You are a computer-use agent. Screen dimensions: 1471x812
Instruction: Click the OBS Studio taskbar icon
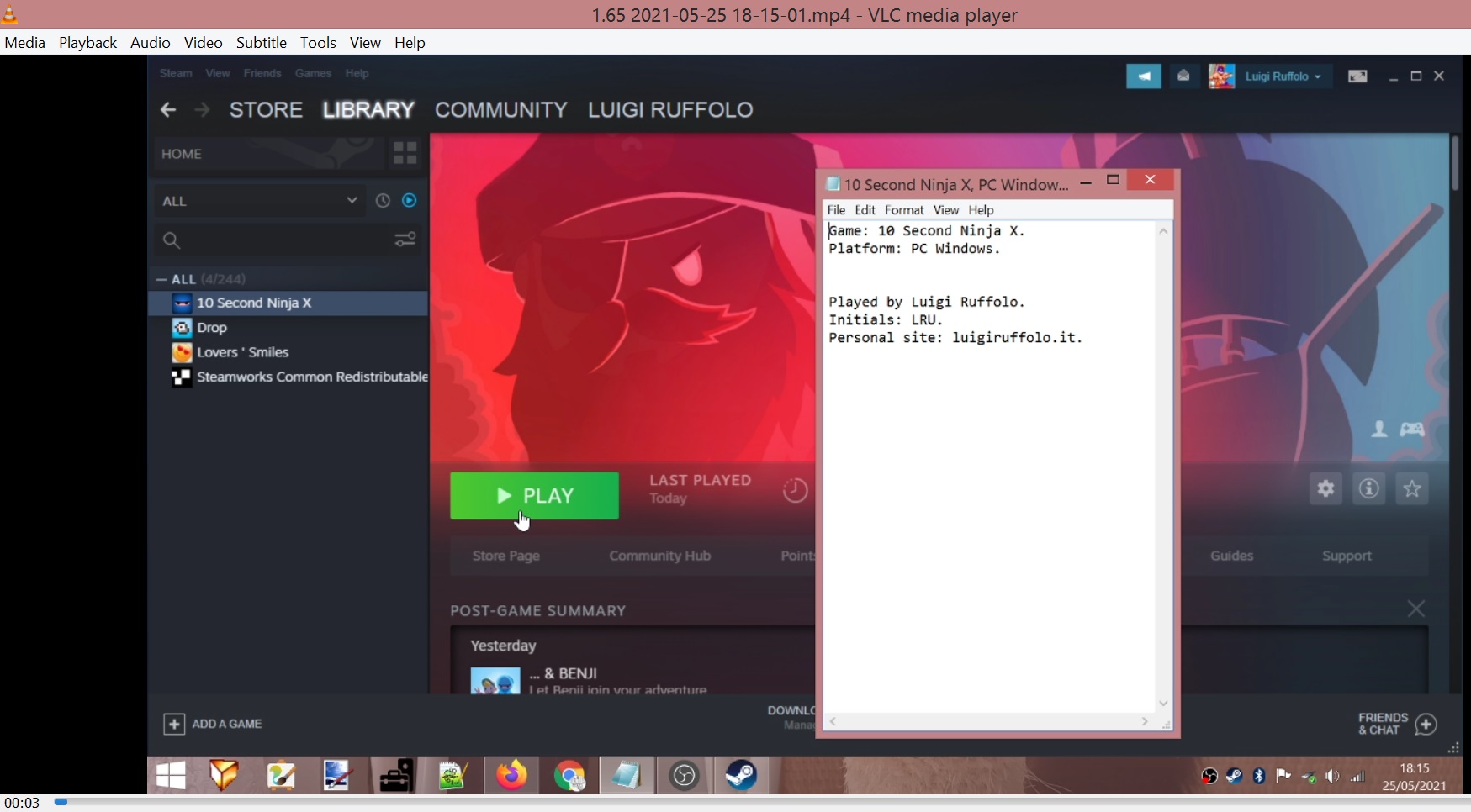point(684,776)
